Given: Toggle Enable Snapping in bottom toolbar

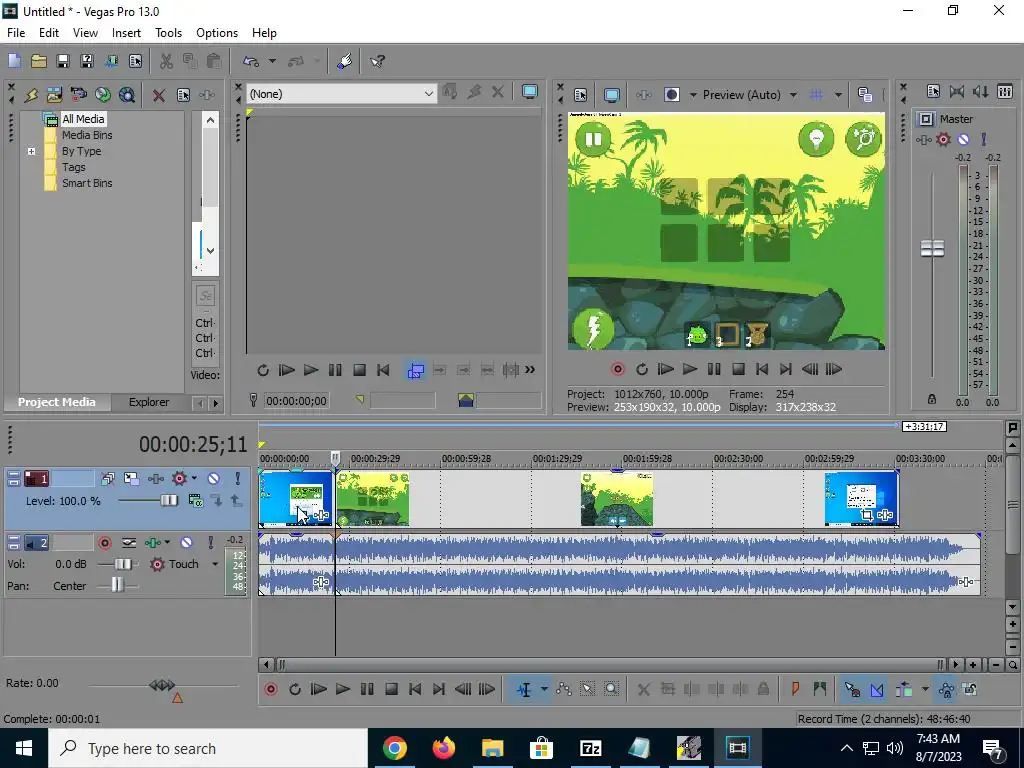Looking at the screenshot, I should click(x=852, y=689).
